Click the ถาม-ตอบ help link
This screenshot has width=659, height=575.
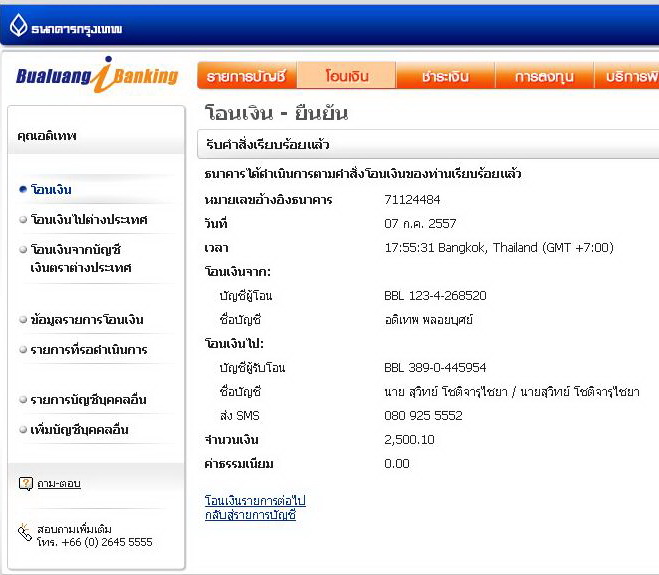coord(59,483)
